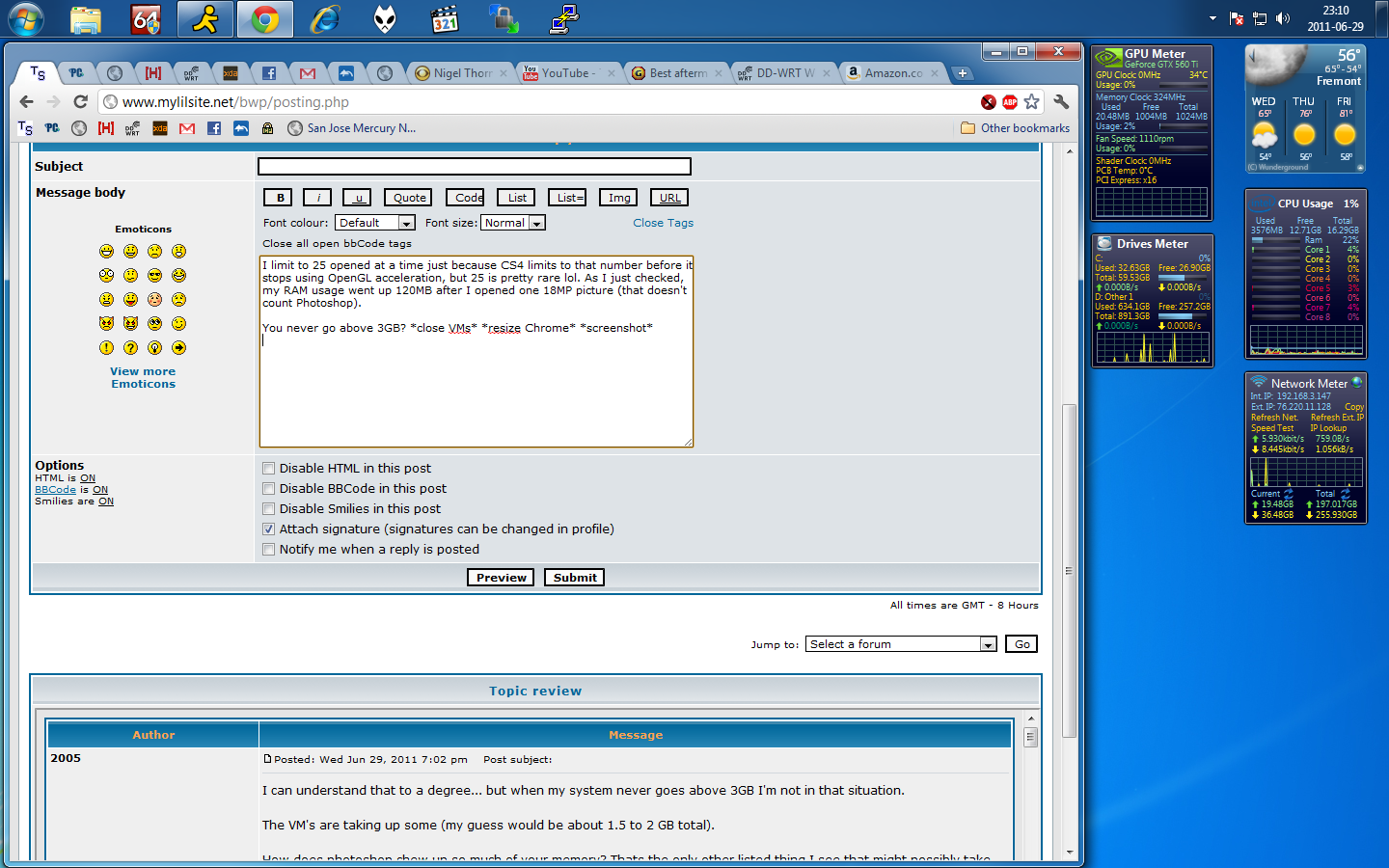Click the Alienware head taskbar icon
The width and height of the screenshot is (1389, 868).
click(385, 19)
